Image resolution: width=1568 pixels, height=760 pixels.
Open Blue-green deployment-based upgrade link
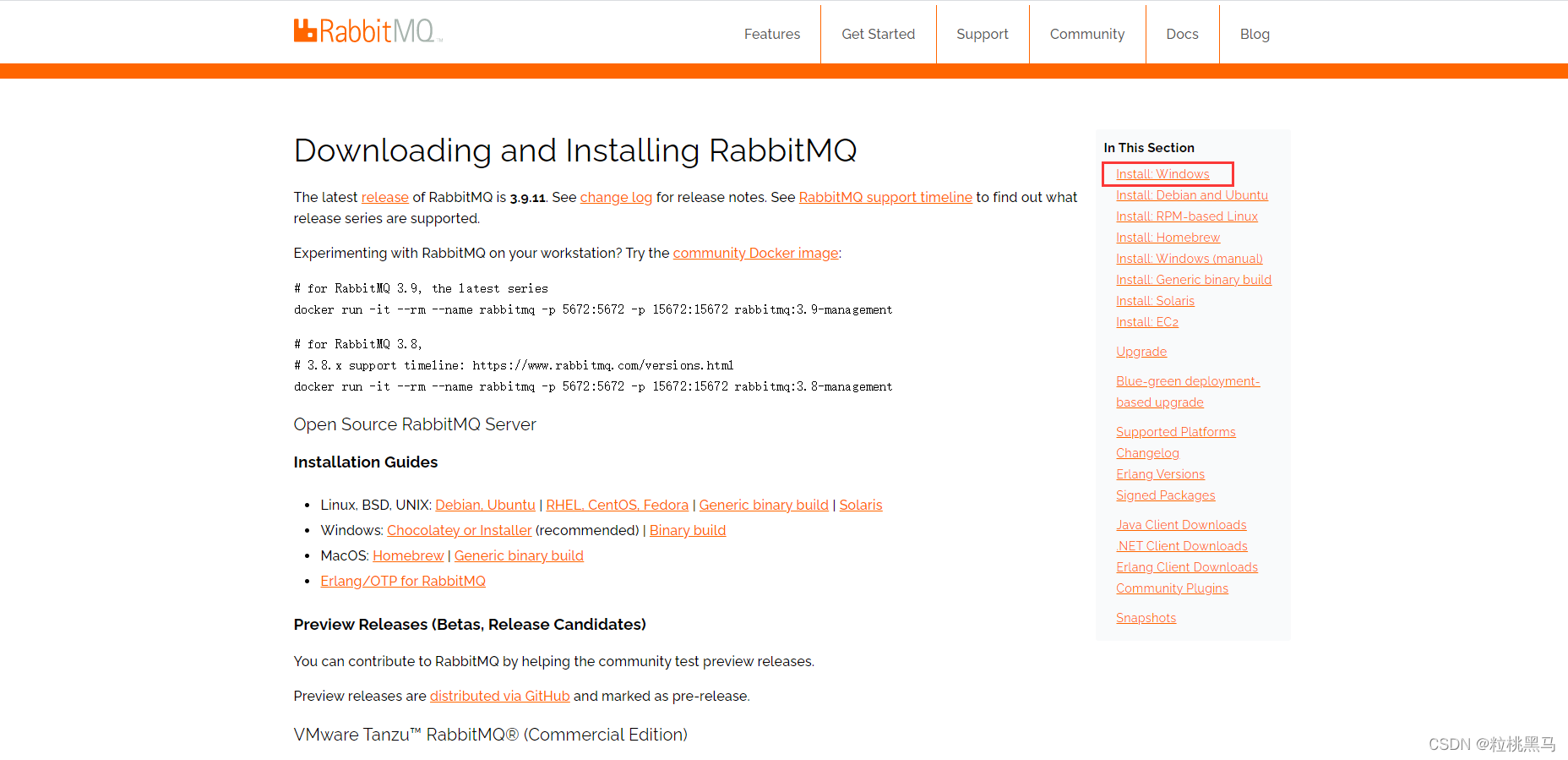pyautogui.click(x=1187, y=391)
